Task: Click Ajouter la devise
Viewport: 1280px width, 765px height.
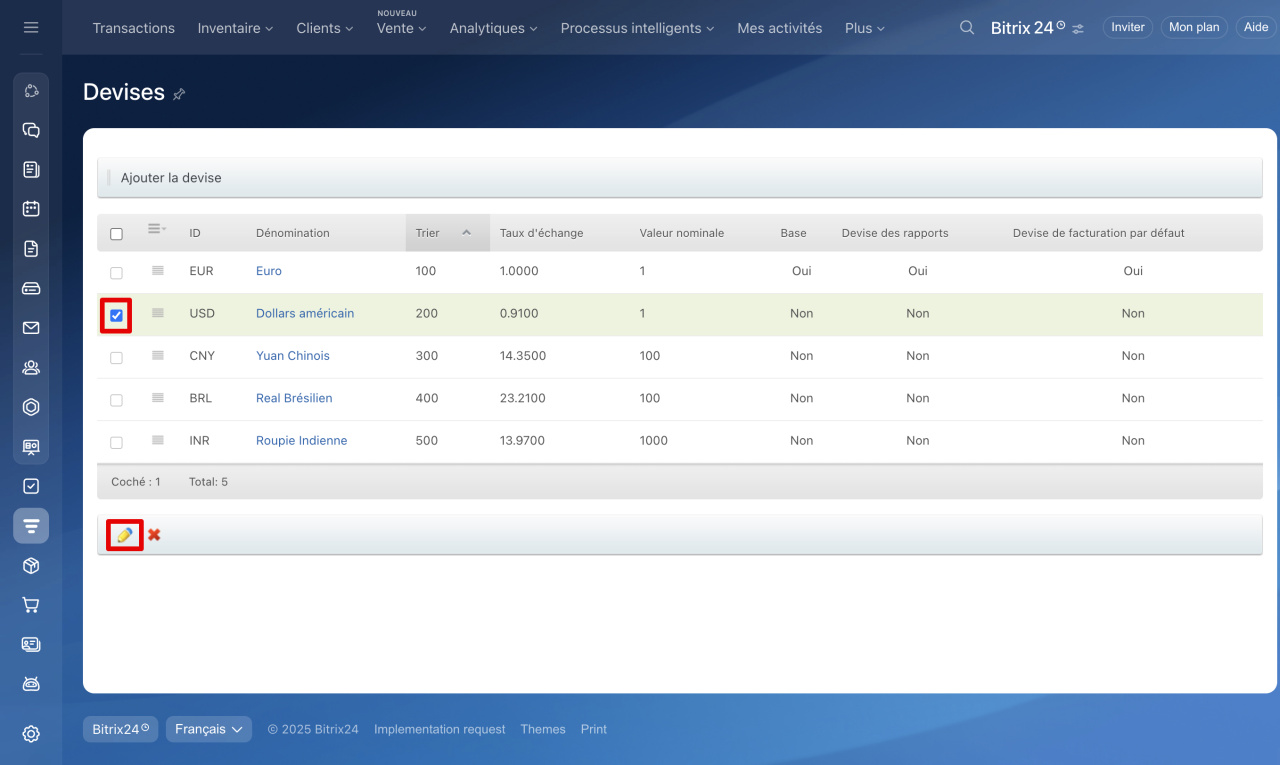Action: point(171,178)
